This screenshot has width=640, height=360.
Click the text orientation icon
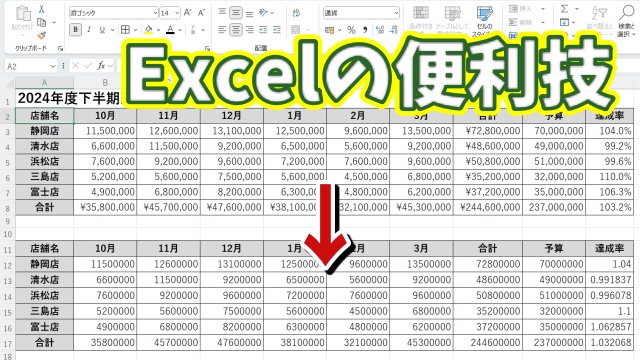pyautogui.click(x=264, y=13)
